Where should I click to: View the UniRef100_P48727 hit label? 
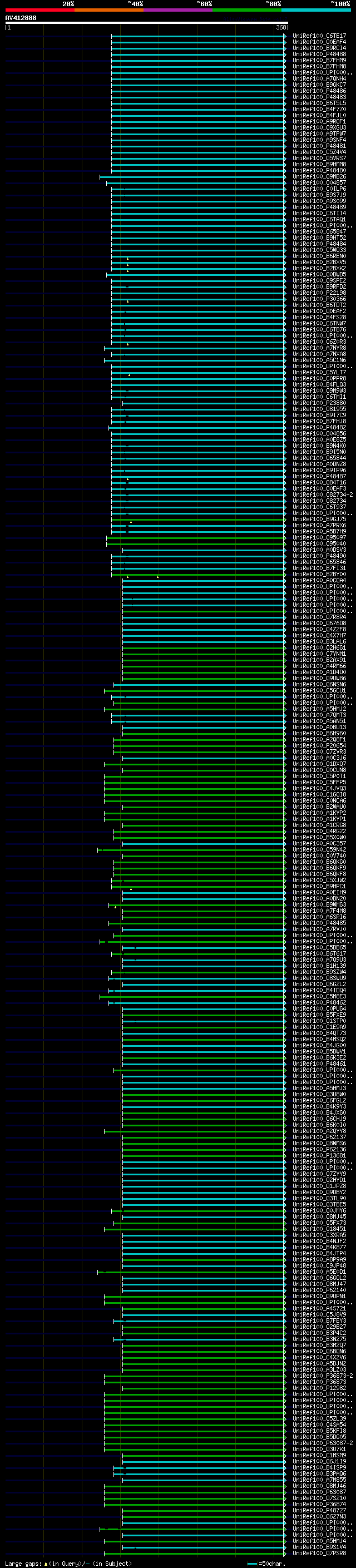point(319,1510)
